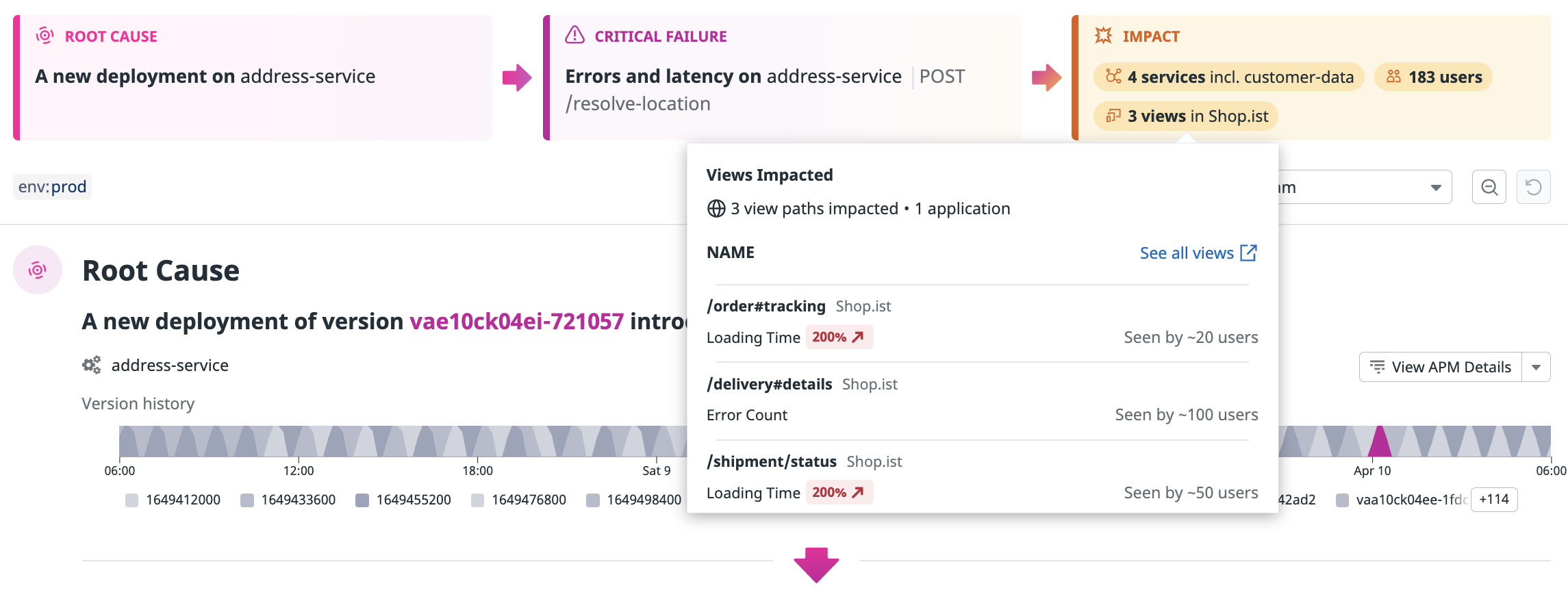Click the Critical Failure warning triangle icon
Image resolution: width=1568 pixels, height=601 pixels.
click(574, 35)
